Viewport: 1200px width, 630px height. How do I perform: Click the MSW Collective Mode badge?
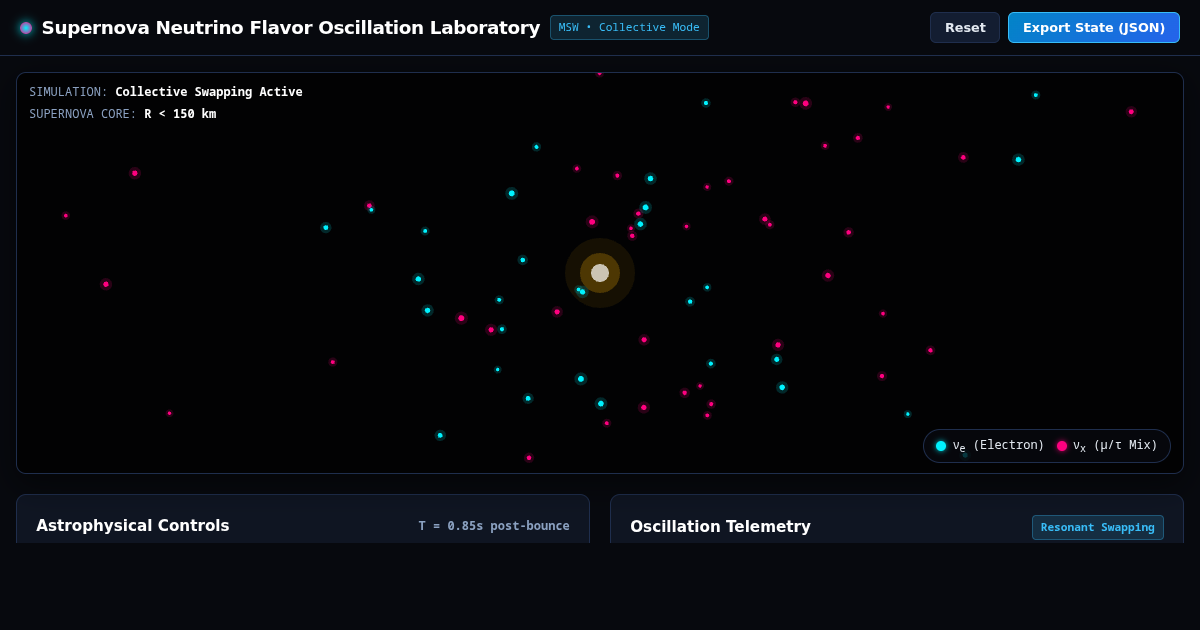(629, 28)
